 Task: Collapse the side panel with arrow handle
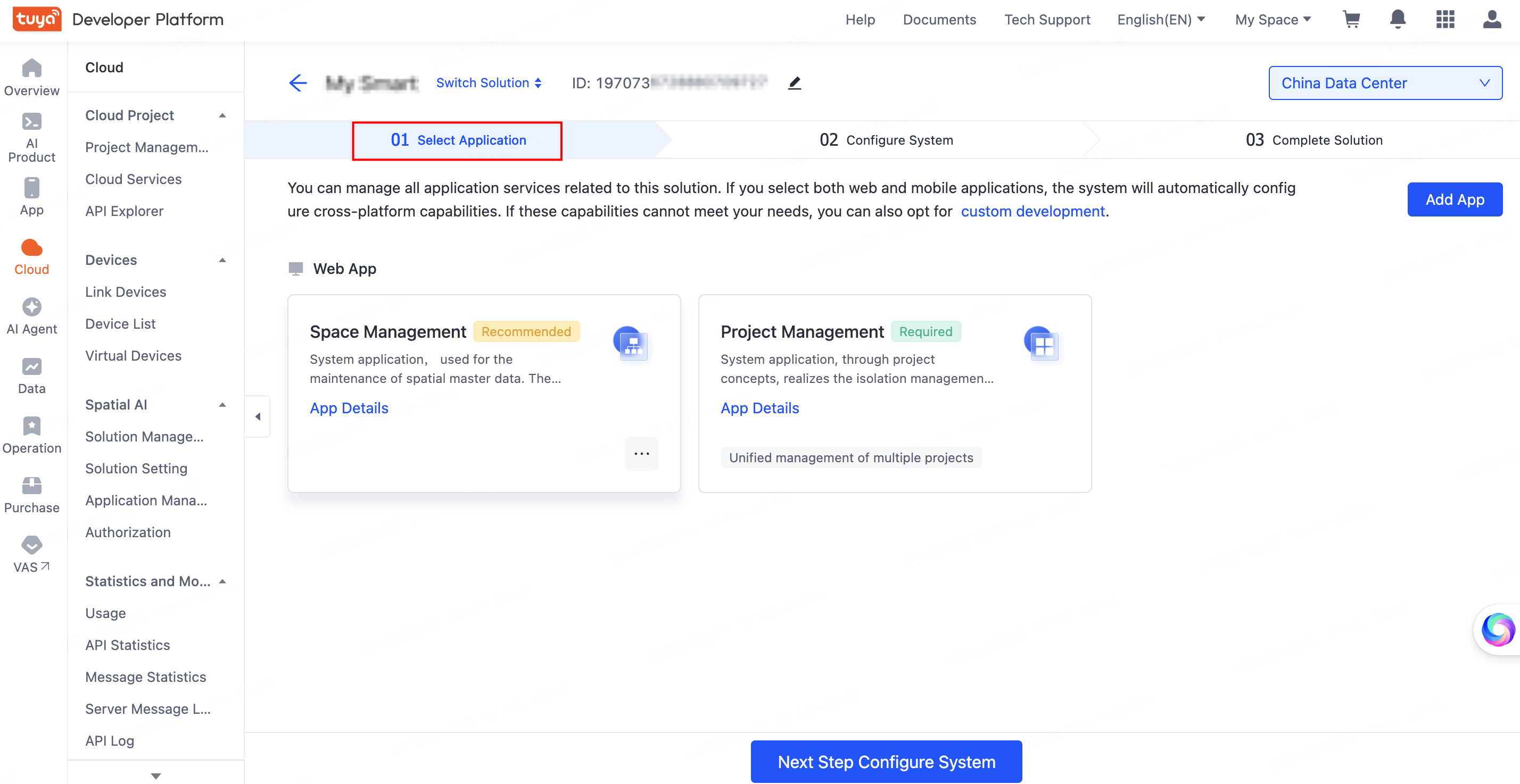258,416
